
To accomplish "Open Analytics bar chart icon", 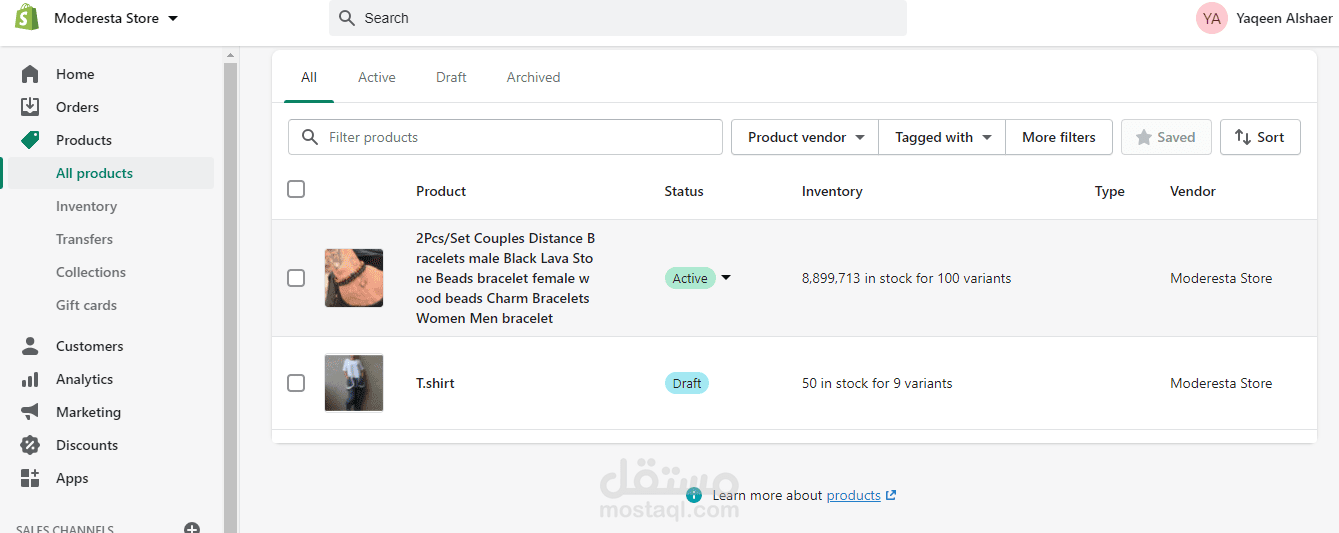I will click(x=30, y=379).
